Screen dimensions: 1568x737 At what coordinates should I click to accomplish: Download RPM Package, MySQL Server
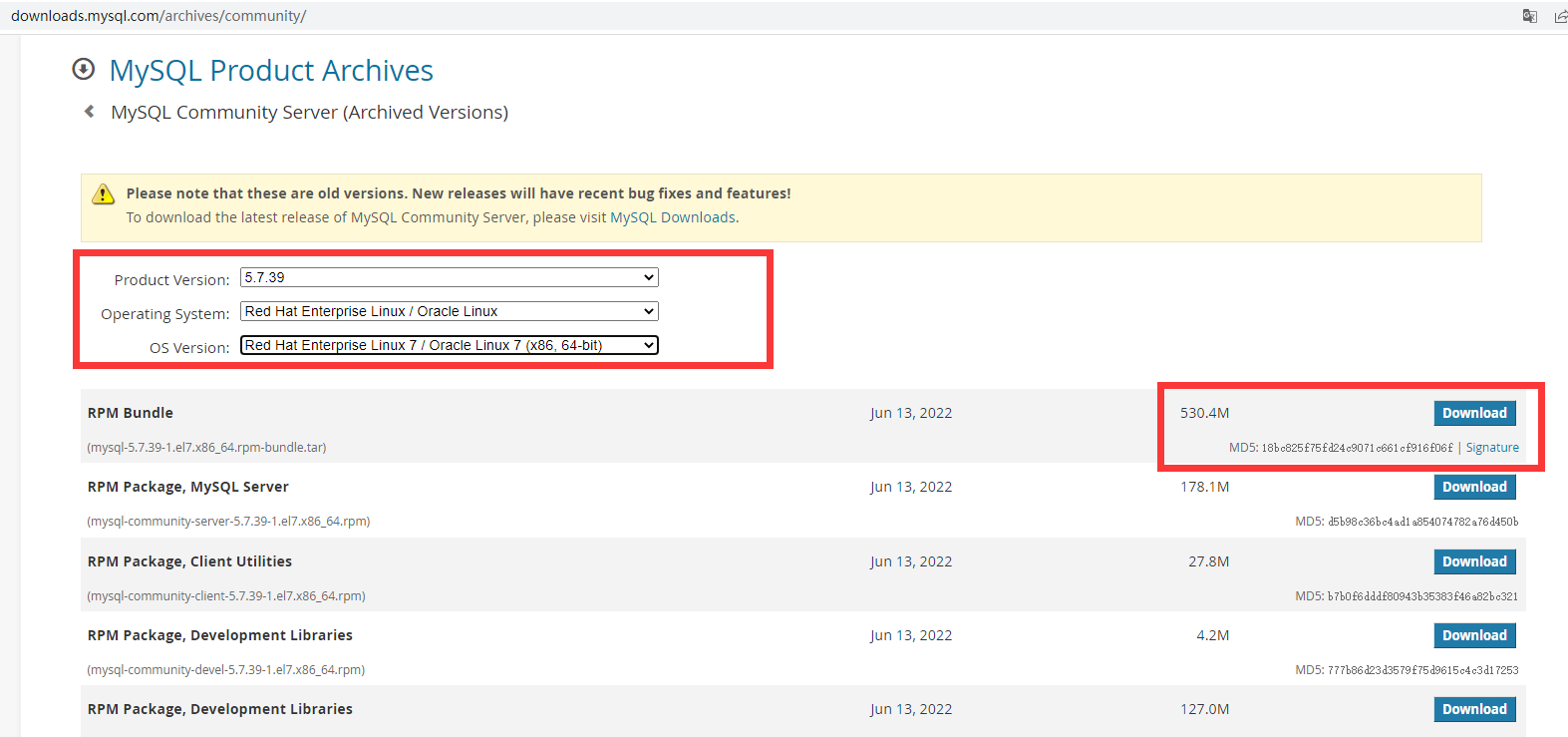pos(1474,487)
